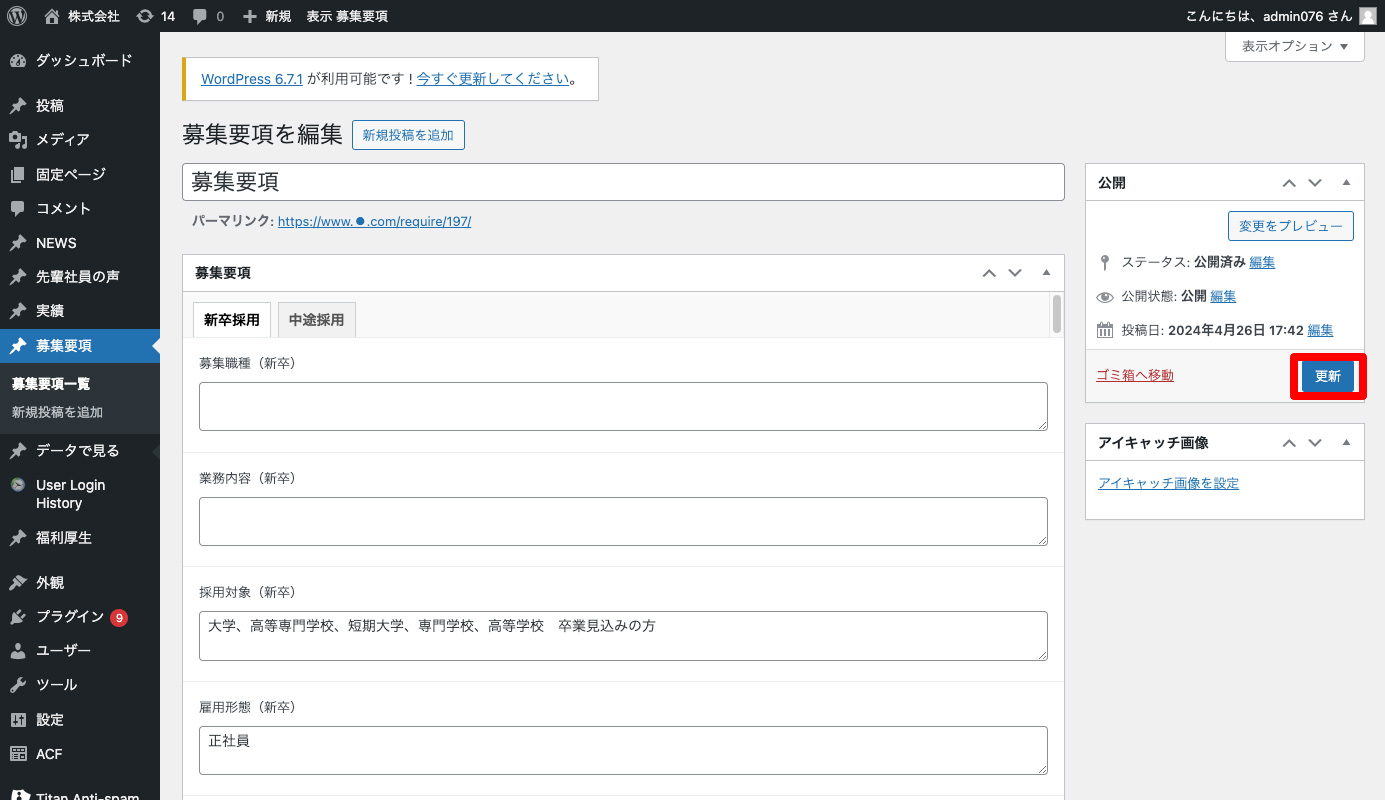This screenshot has height=800, width=1385.
Task: Open 募集要項 menu in sidebar
Action: point(80,346)
